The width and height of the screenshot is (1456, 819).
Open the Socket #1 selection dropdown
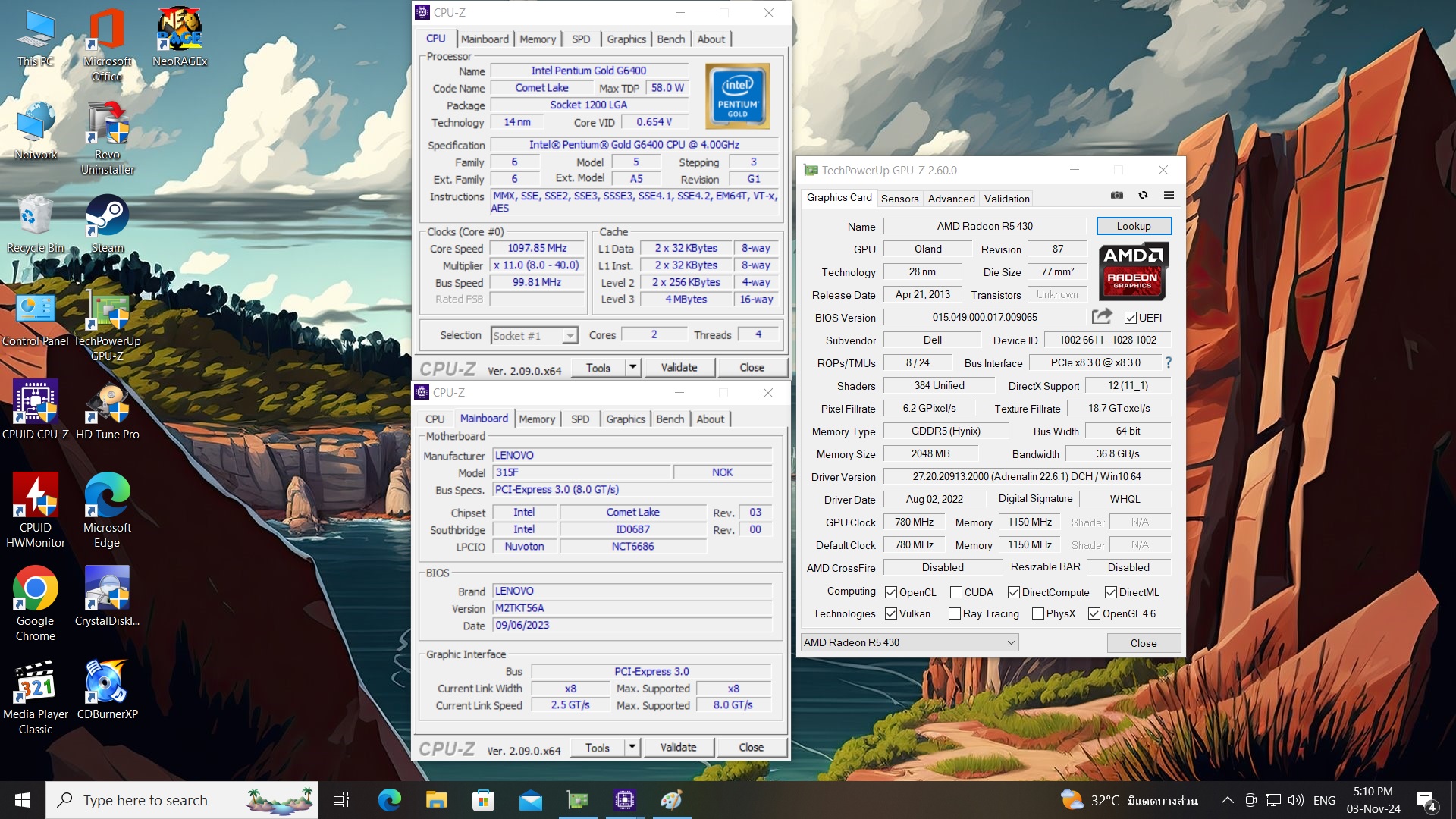tap(570, 335)
